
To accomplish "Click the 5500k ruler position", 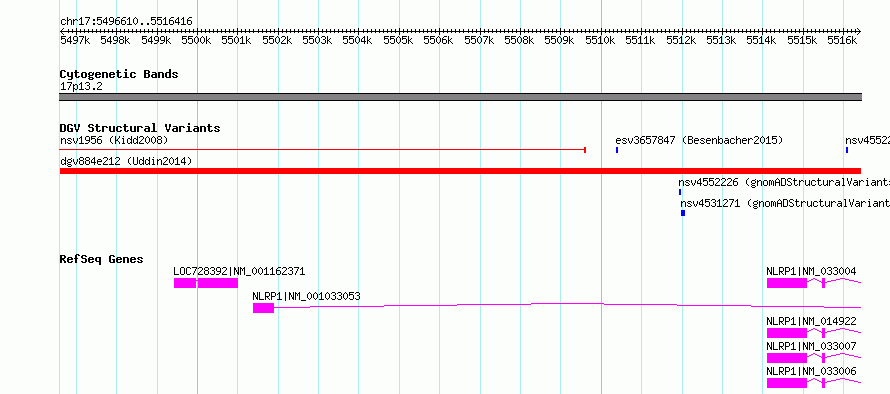I will point(196,40).
